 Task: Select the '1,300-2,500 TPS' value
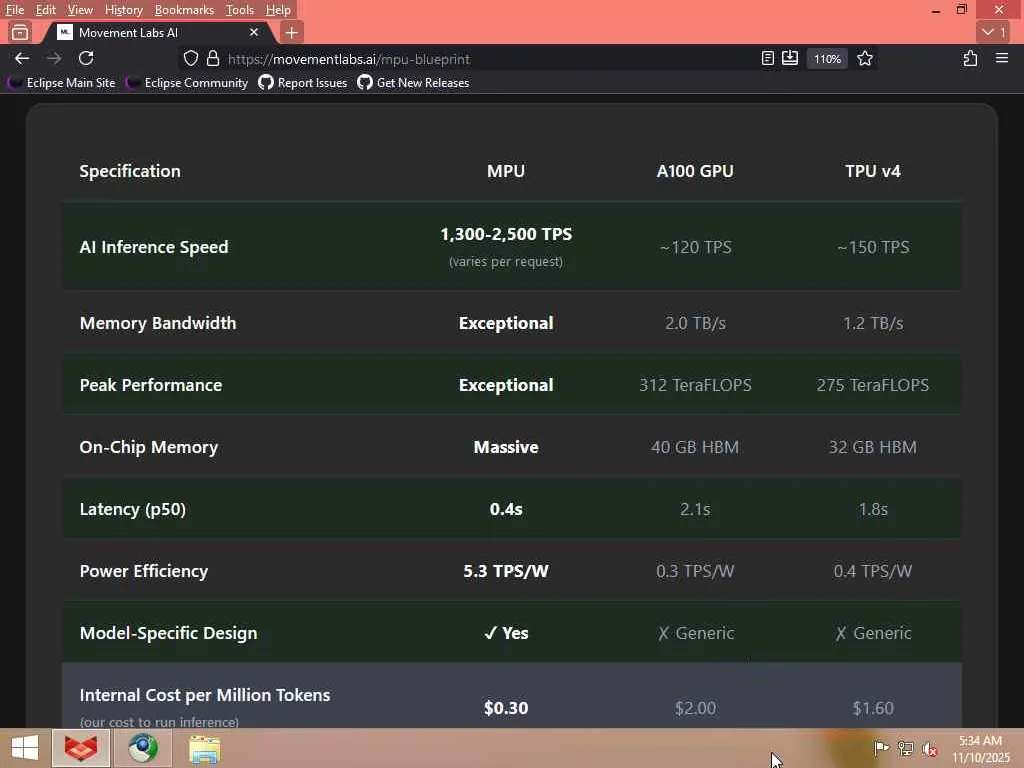505,234
